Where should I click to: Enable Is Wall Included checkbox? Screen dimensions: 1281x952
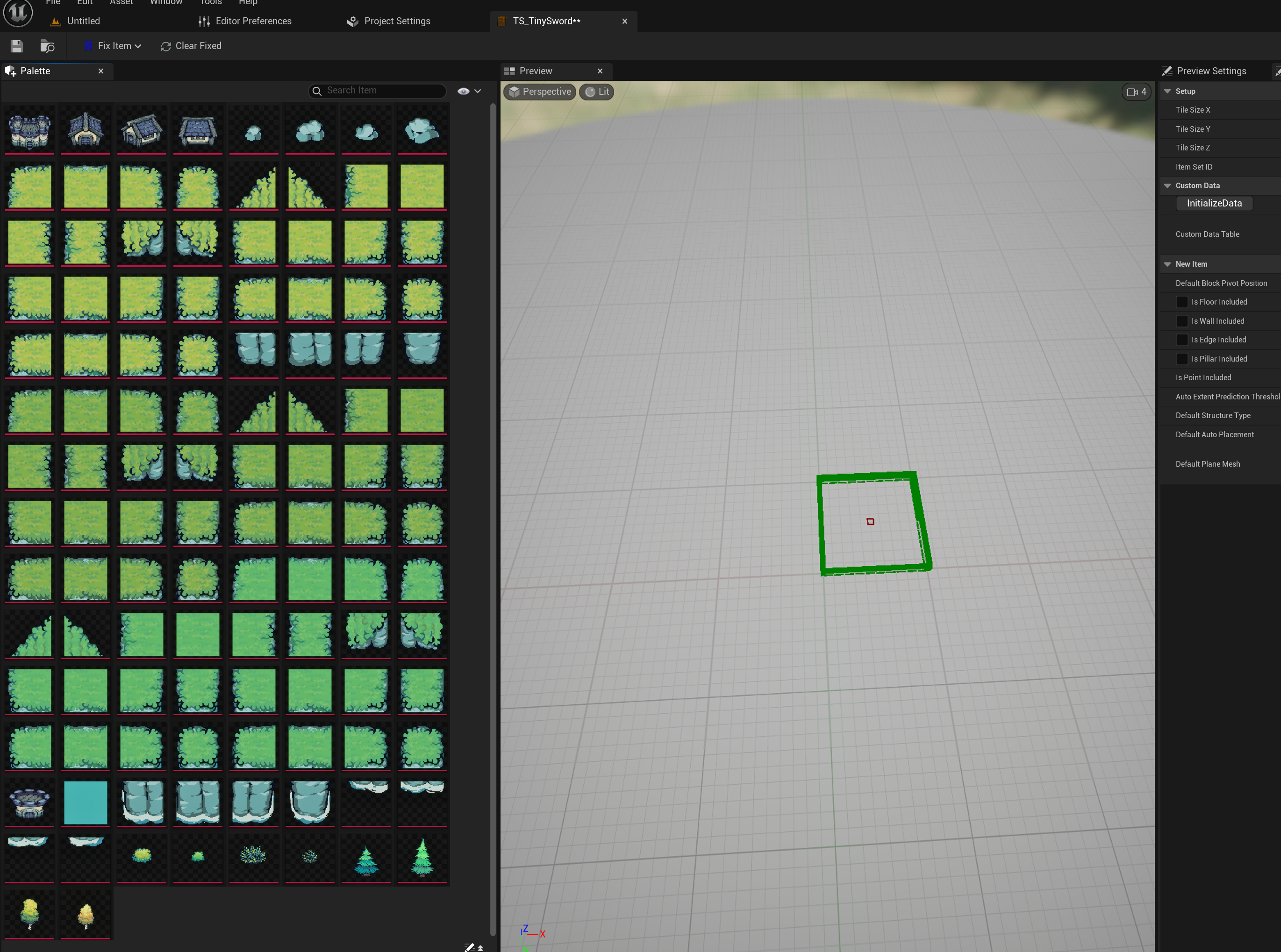point(1181,321)
